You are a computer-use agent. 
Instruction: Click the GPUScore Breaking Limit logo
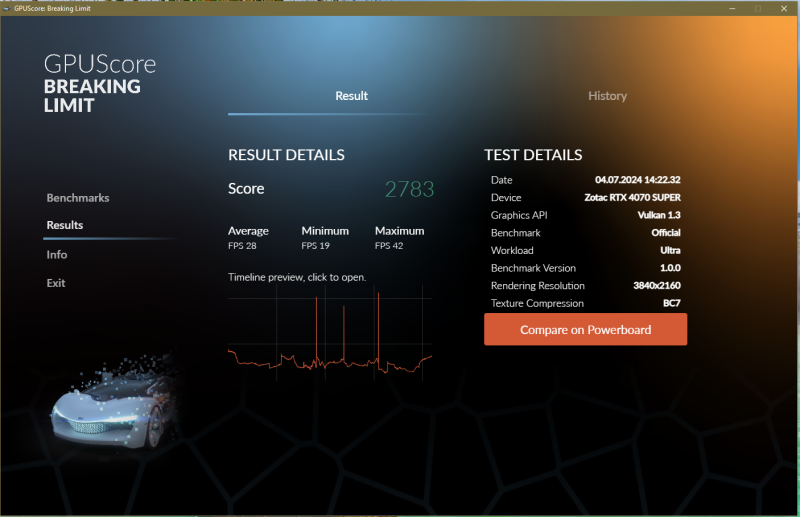tap(99, 84)
